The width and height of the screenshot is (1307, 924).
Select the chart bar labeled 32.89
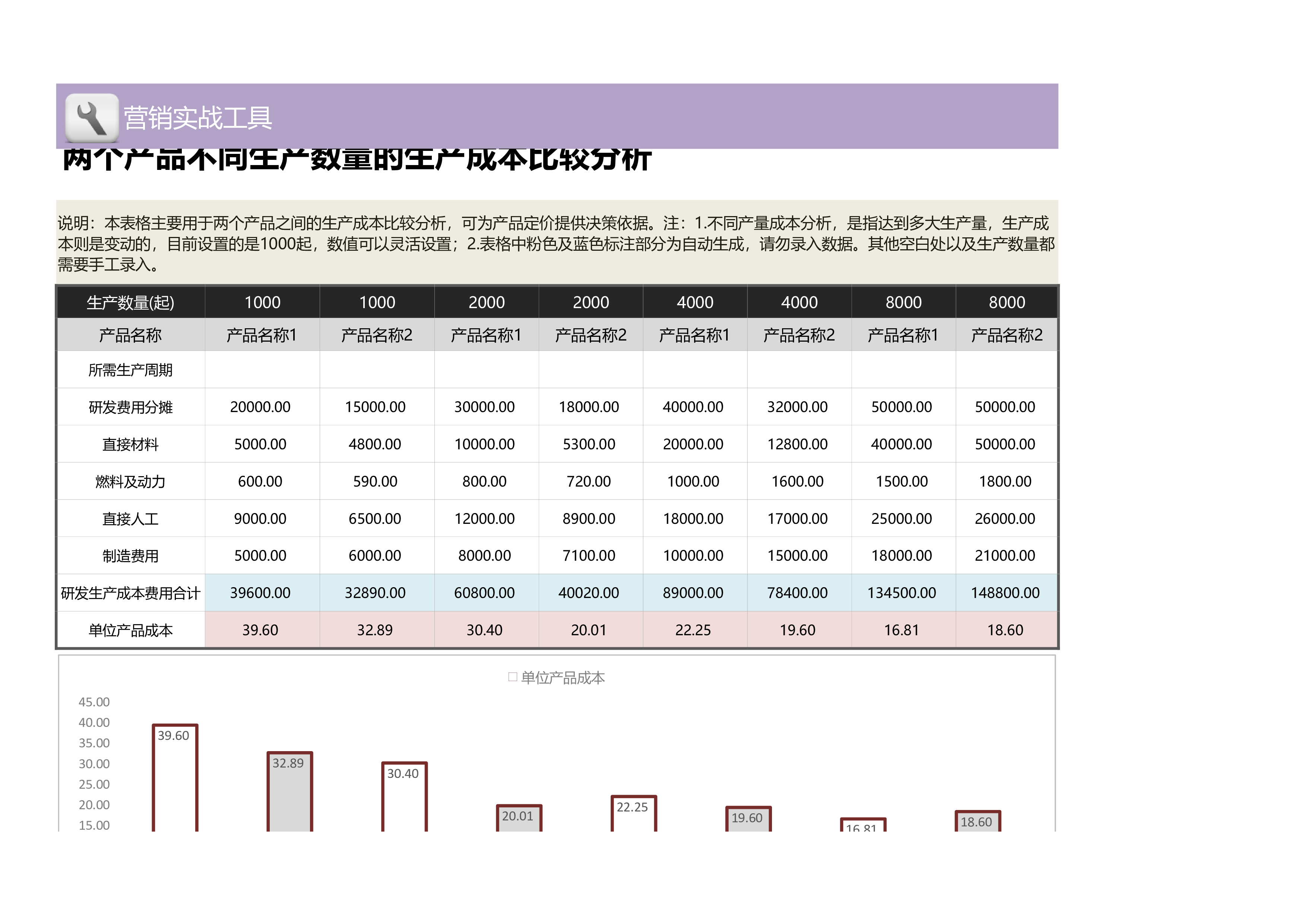point(290,792)
